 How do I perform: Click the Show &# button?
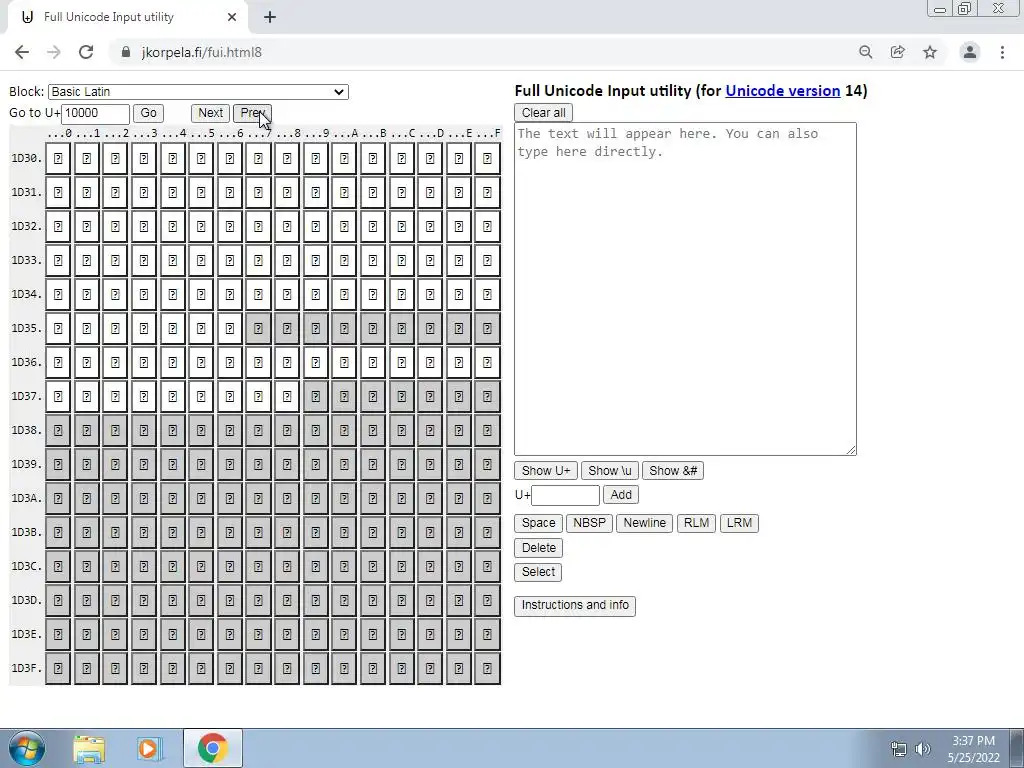[673, 471]
